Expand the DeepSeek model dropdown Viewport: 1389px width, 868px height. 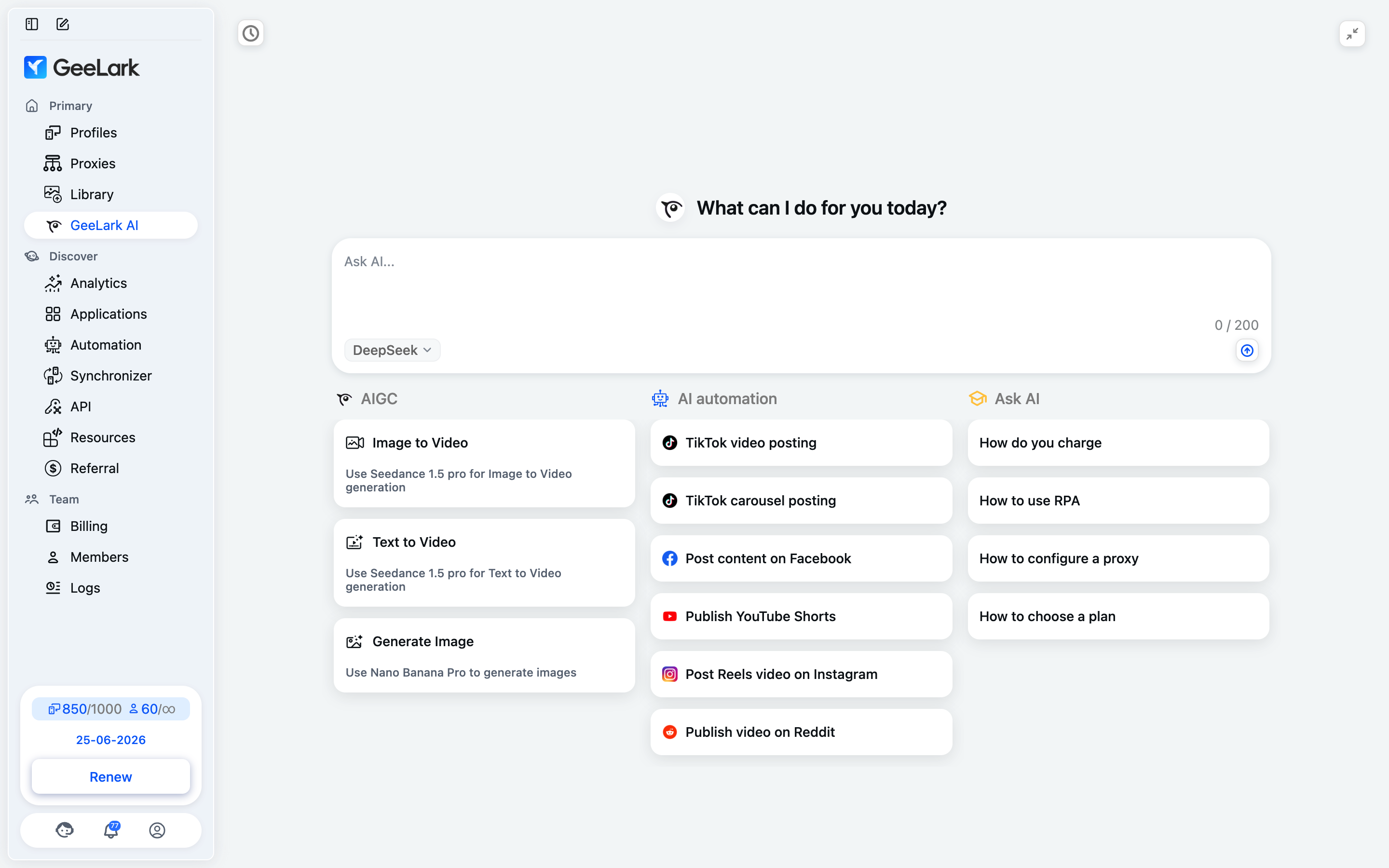392,350
